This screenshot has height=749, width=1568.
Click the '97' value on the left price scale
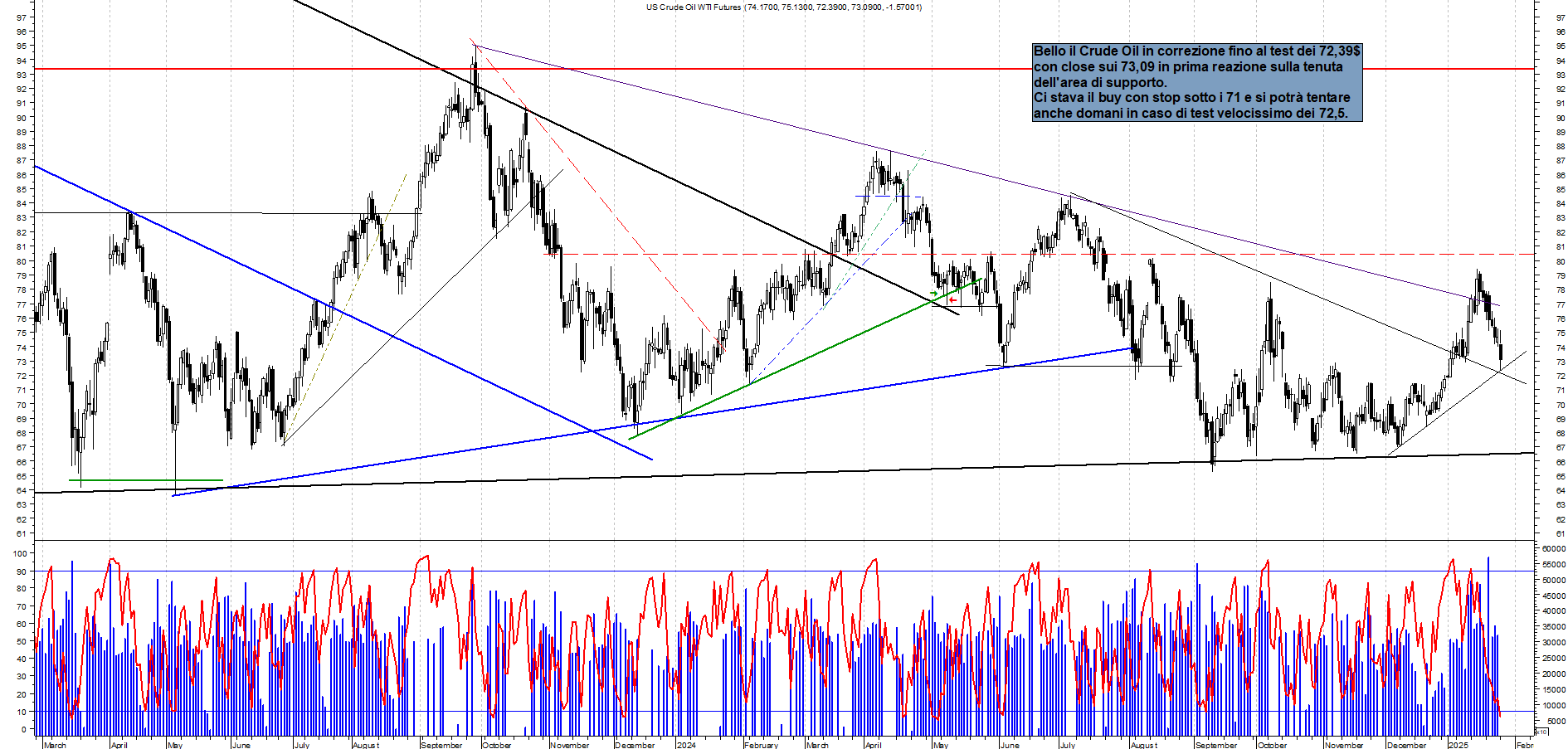pos(22,17)
